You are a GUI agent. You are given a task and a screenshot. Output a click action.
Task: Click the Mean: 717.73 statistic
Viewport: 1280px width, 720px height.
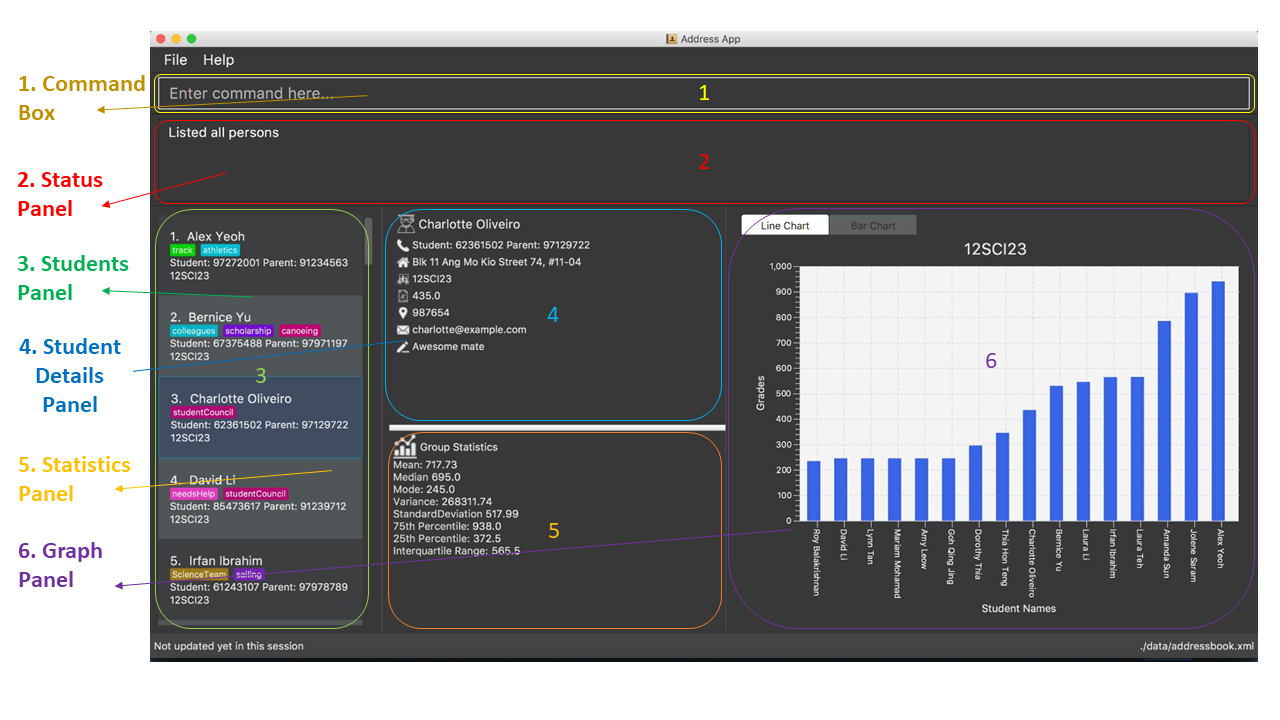(425, 465)
